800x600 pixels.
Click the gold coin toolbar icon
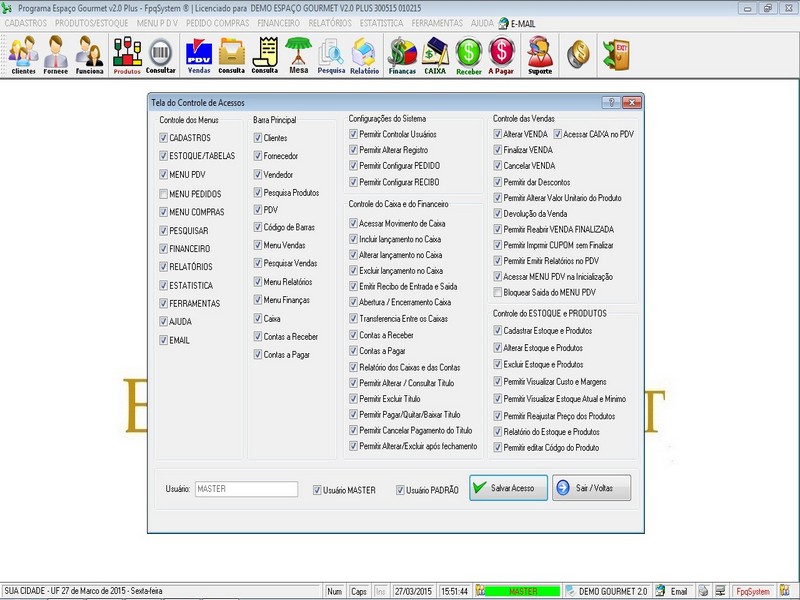[578, 54]
